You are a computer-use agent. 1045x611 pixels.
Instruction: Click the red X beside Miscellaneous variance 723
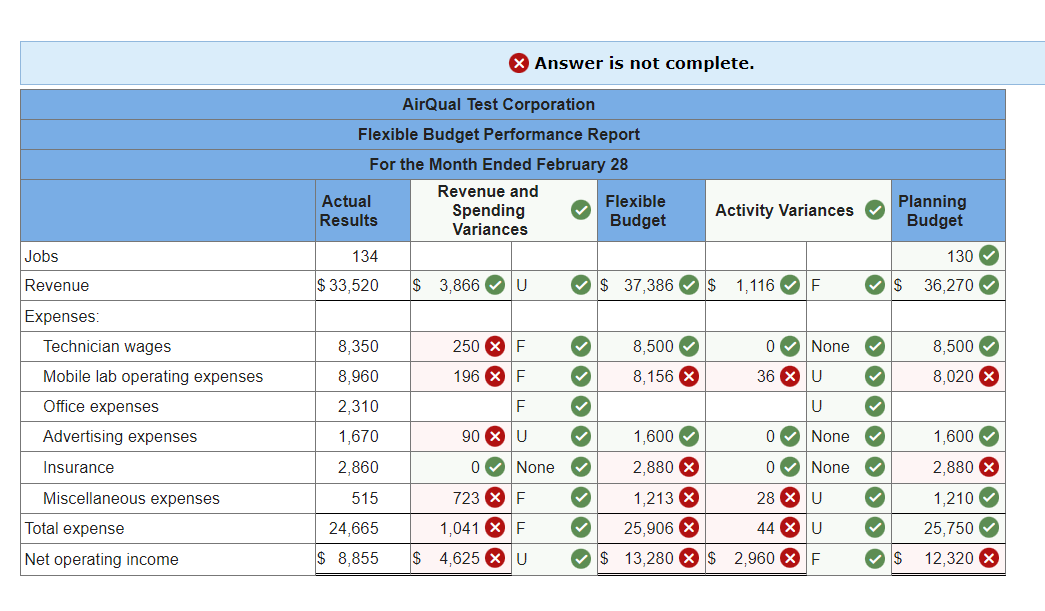coord(495,498)
